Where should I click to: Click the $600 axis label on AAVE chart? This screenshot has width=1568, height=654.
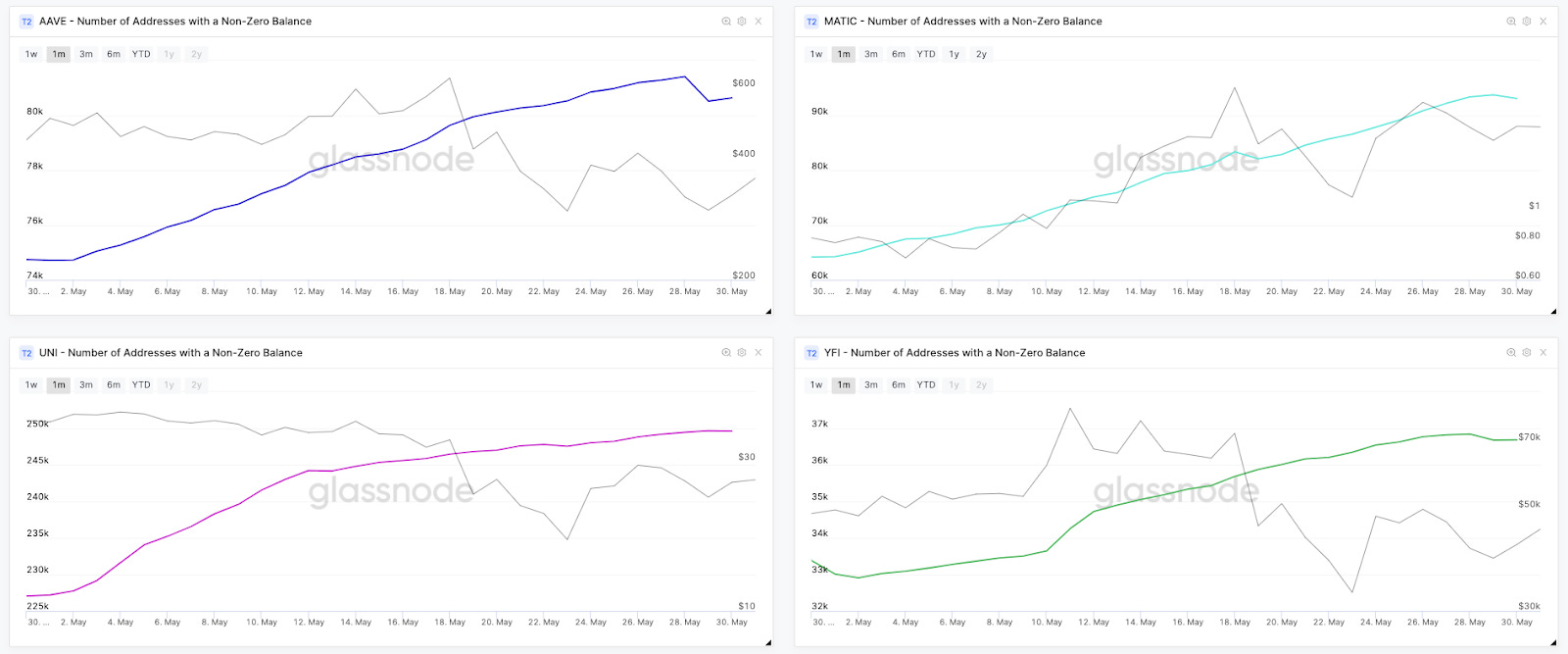click(x=744, y=83)
